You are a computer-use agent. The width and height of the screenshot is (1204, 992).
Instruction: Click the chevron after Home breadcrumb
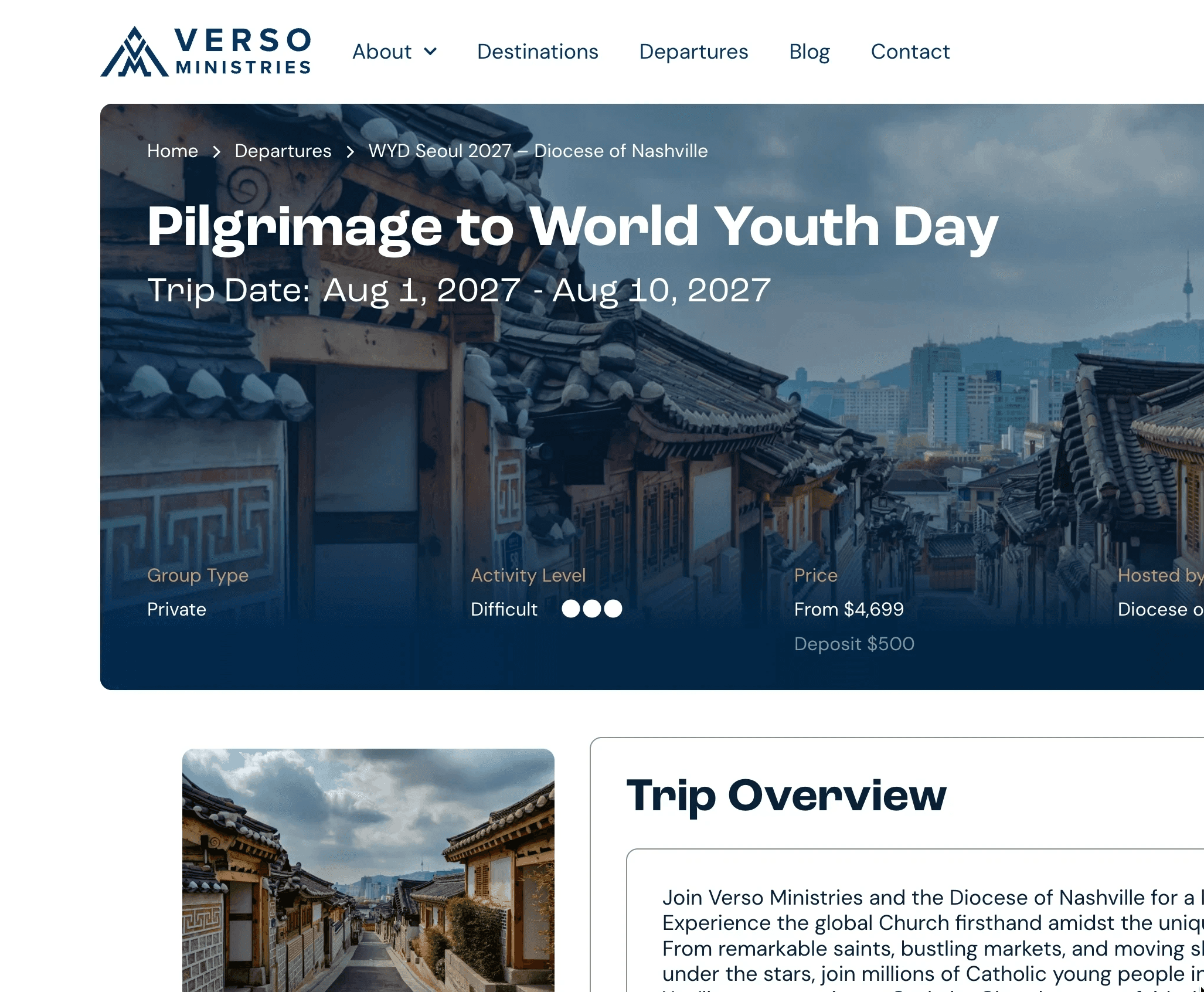pos(217,151)
